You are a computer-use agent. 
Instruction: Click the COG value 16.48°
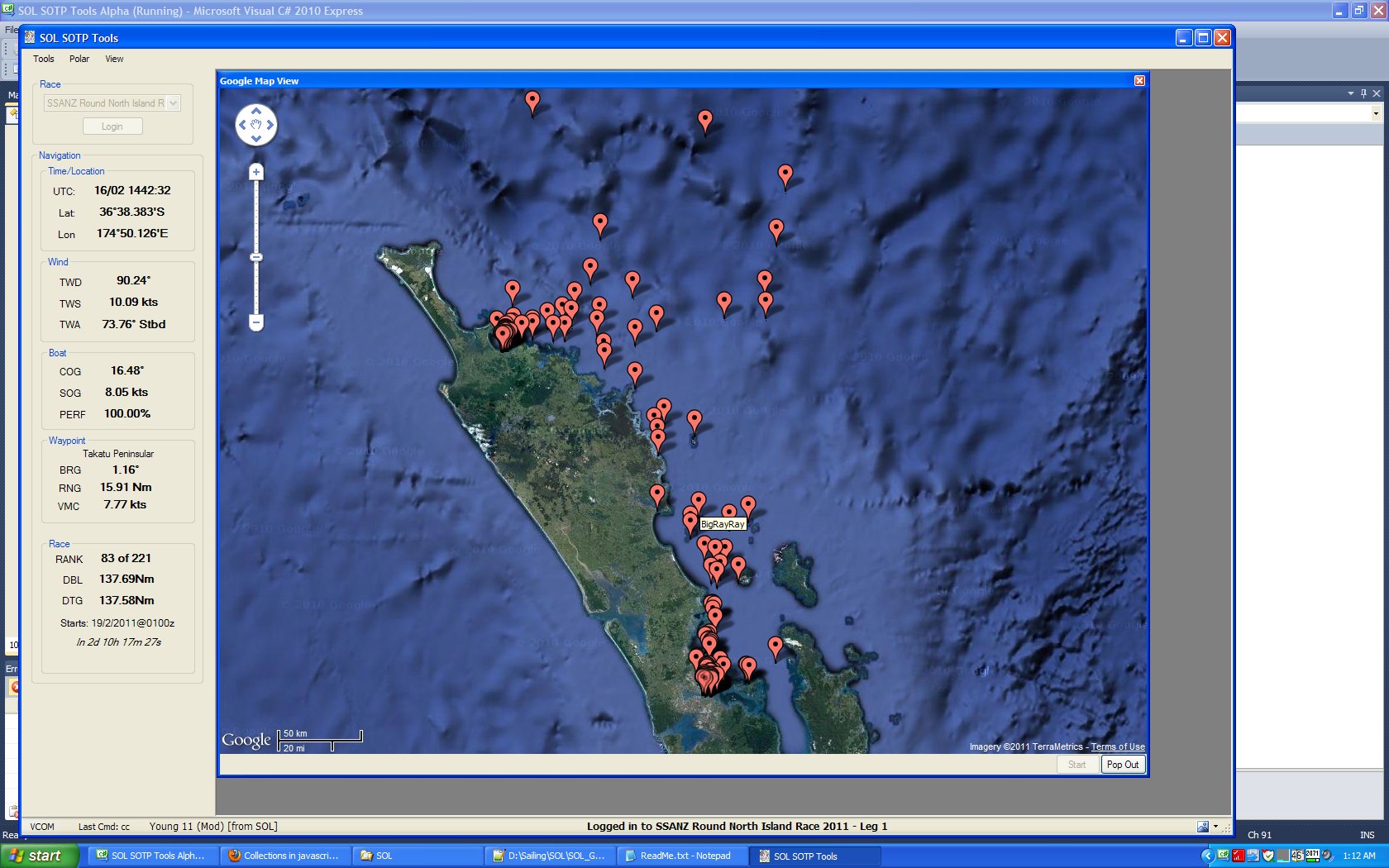[x=127, y=370]
